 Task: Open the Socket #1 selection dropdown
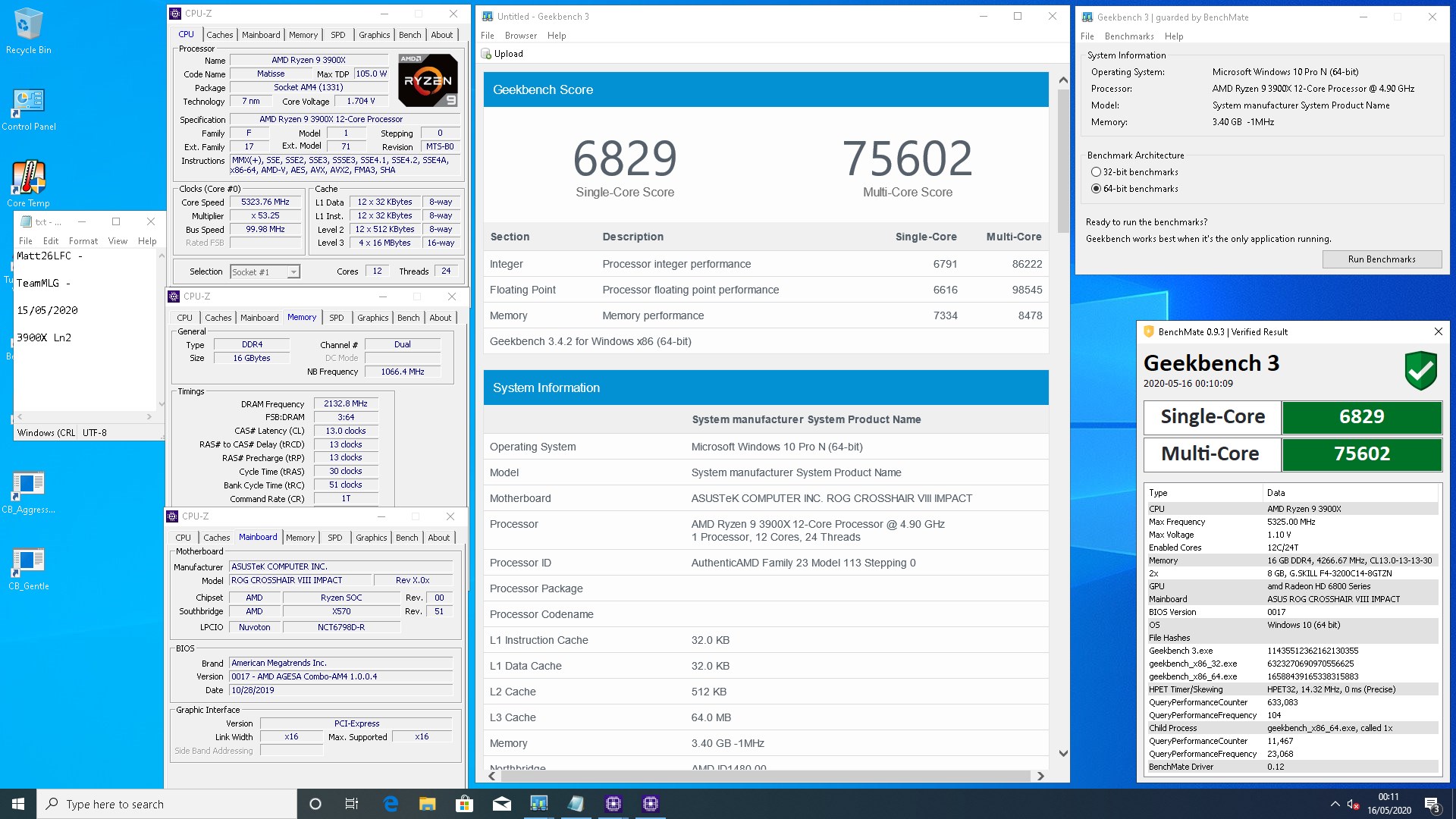[x=293, y=271]
